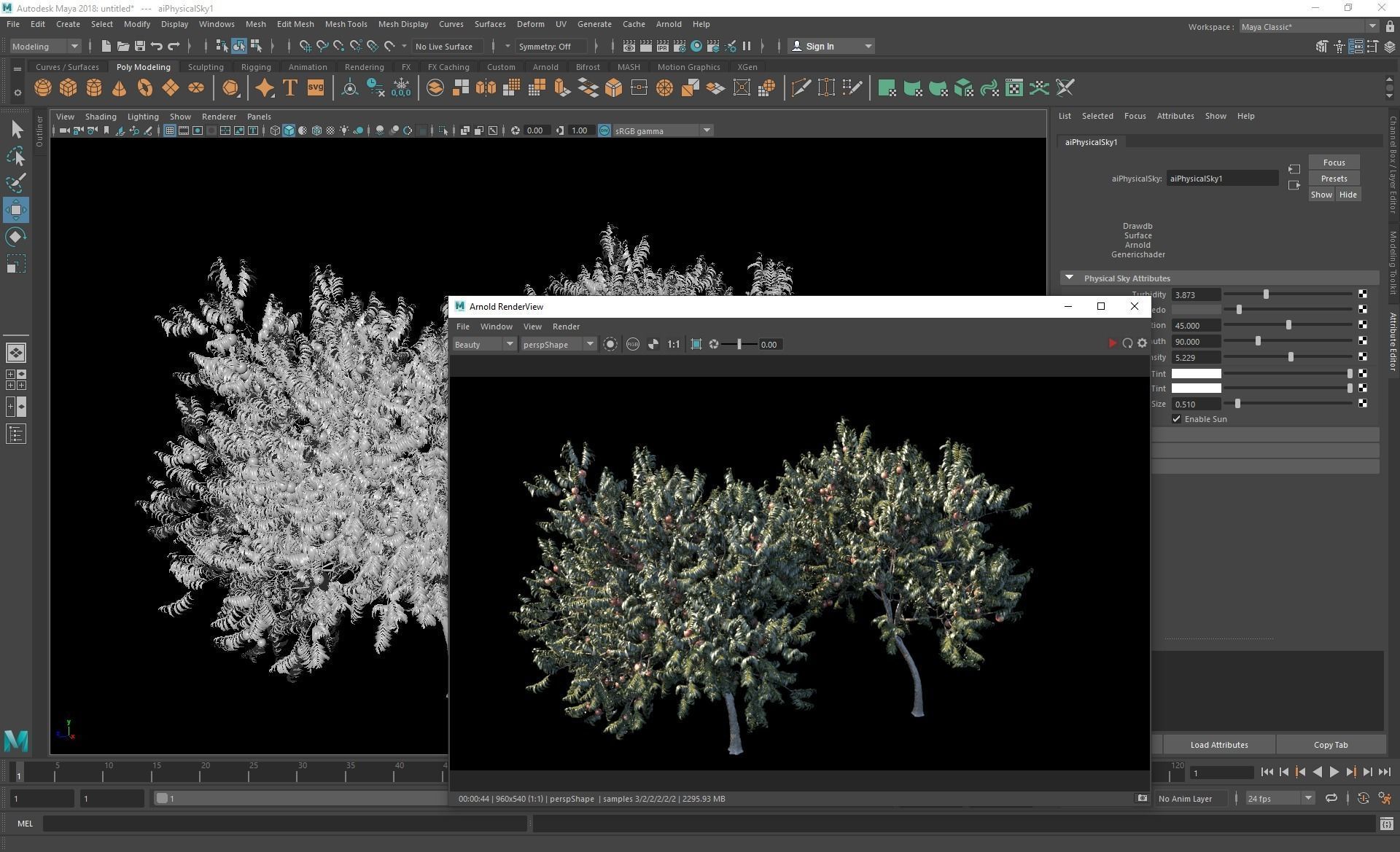
Task: Switch to the Rendering shelf tab
Action: [x=364, y=66]
